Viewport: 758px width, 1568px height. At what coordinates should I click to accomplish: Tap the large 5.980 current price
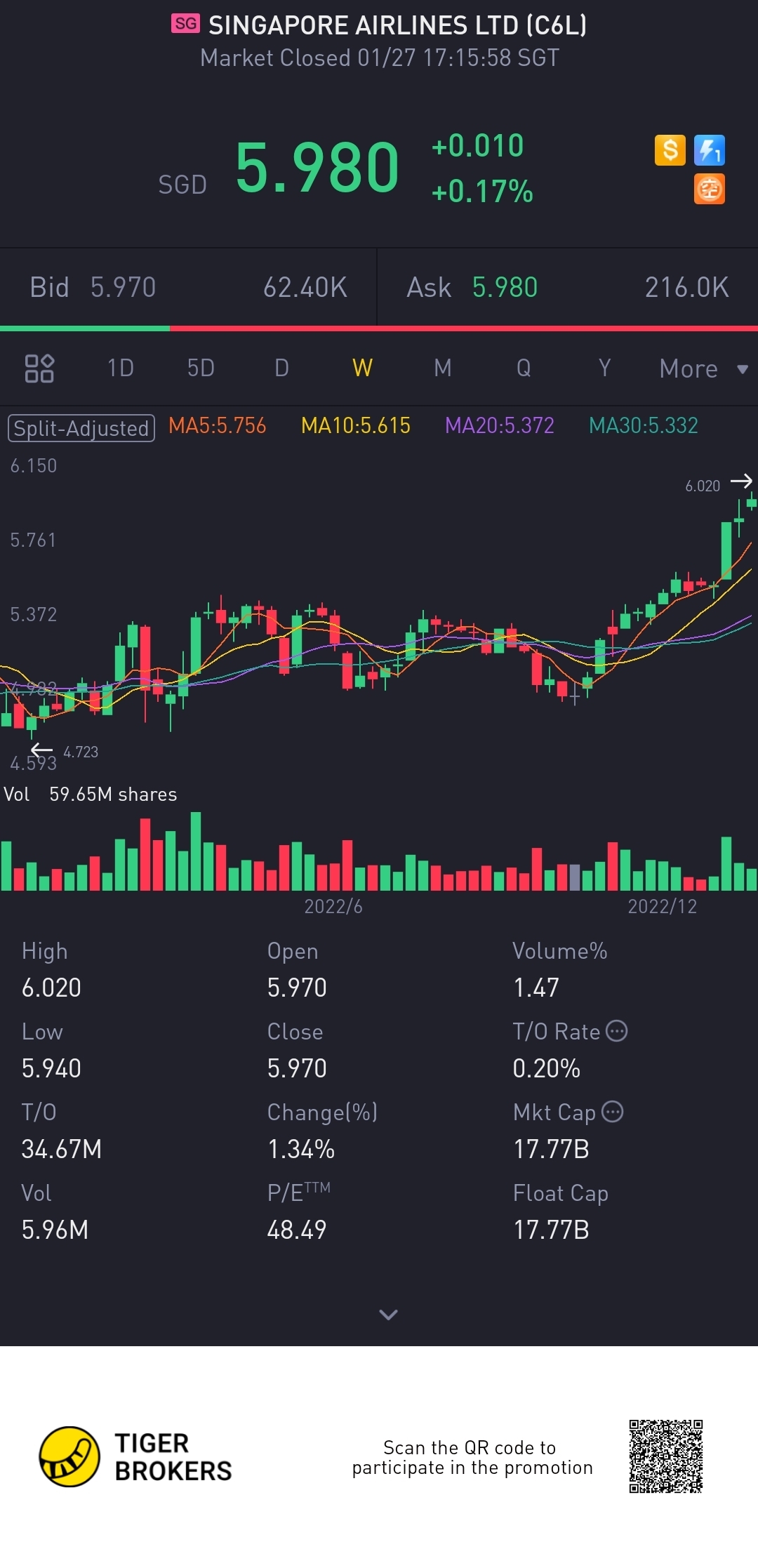click(x=317, y=167)
